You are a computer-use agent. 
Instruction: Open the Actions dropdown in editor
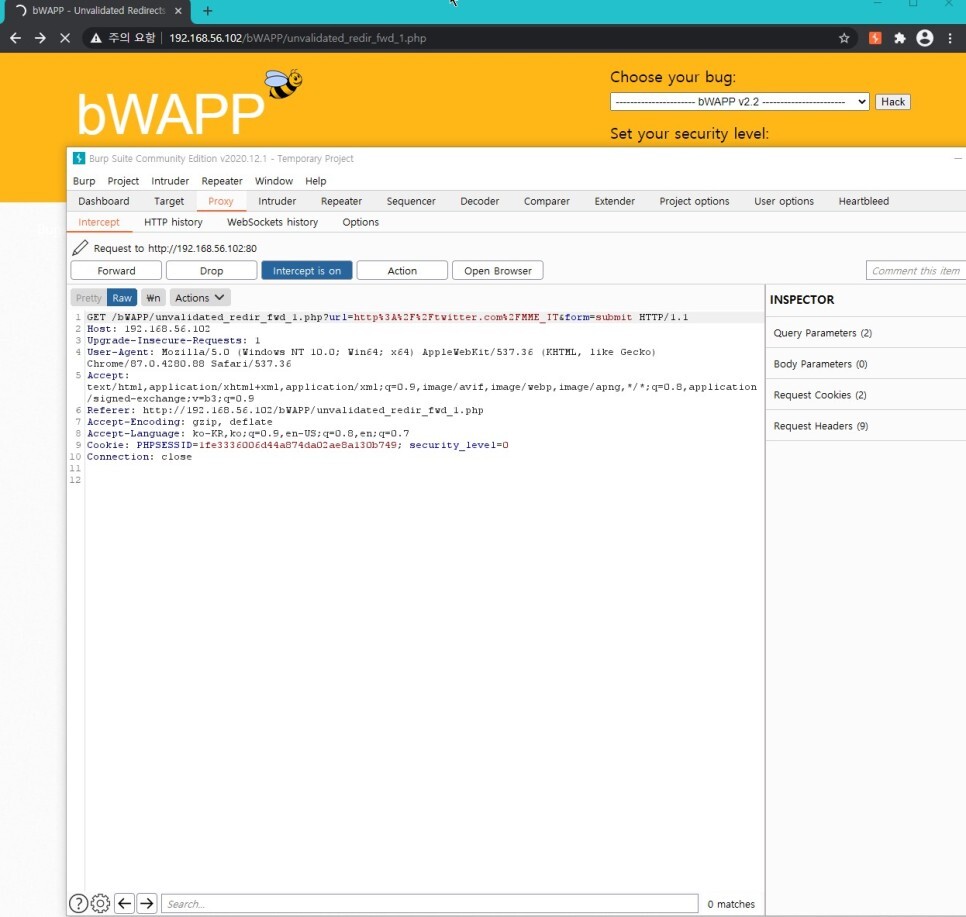pyautogui.click(x=200, y=298)
